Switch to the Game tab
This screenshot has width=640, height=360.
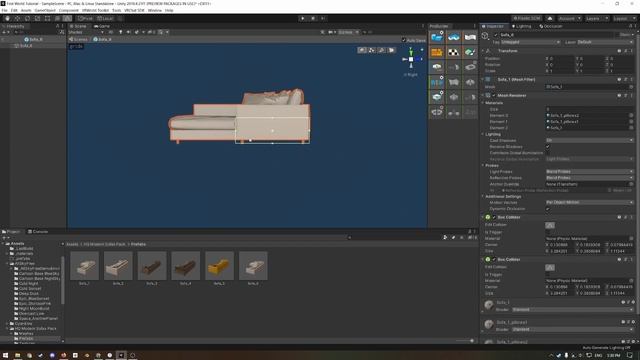pyautogui.click(x=102, y=26)
